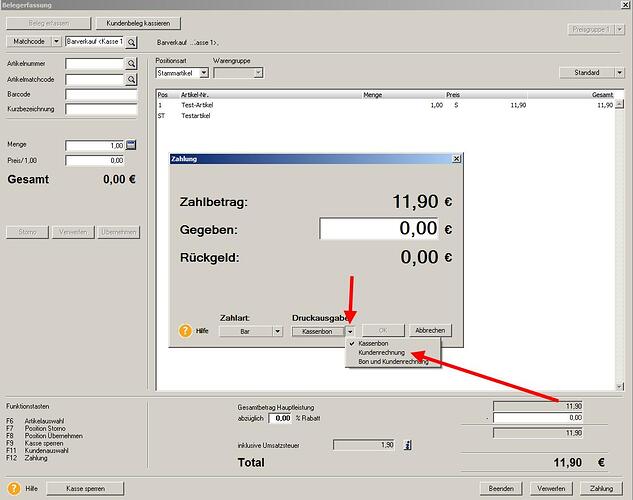Click the Artikelmatchcode search magnifier icon
Image resolution: width=633 pixels, height=500 pixels.
coord(131,79)
